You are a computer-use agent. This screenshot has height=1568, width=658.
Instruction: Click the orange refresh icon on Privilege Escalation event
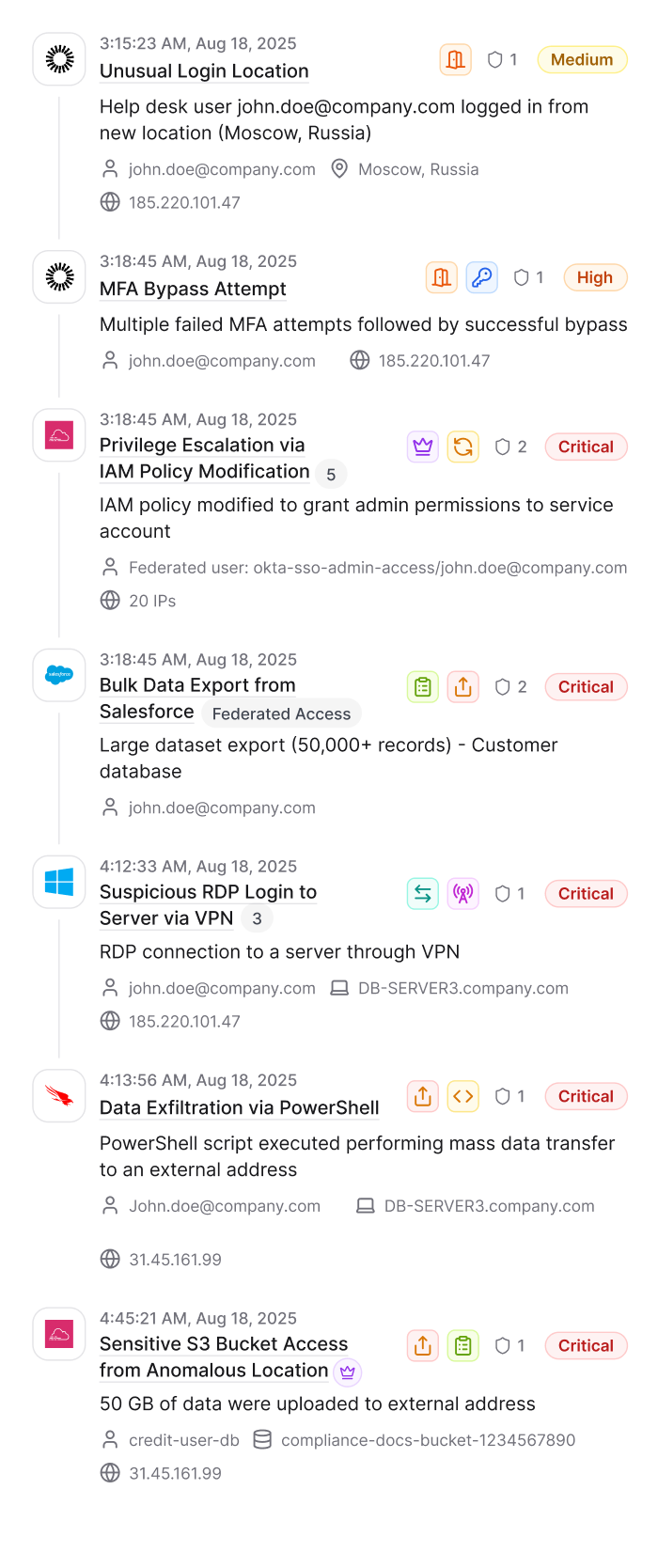click(463, 447)
